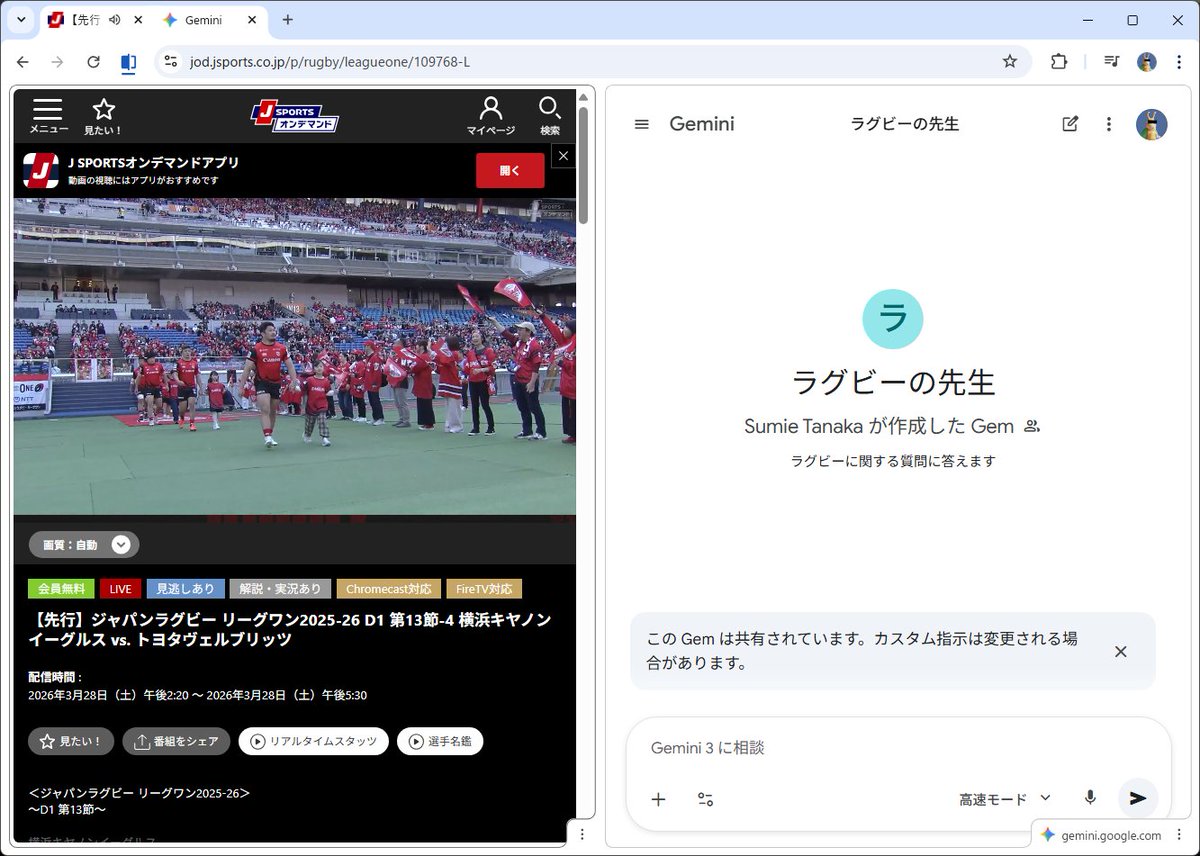Go forward in browser history
This screenshot has height=856, width=1200.
coord(58,62)
